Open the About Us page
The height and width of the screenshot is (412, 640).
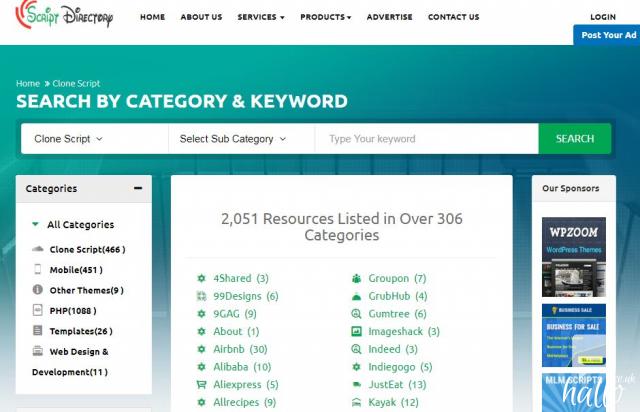tap(201, 17)
